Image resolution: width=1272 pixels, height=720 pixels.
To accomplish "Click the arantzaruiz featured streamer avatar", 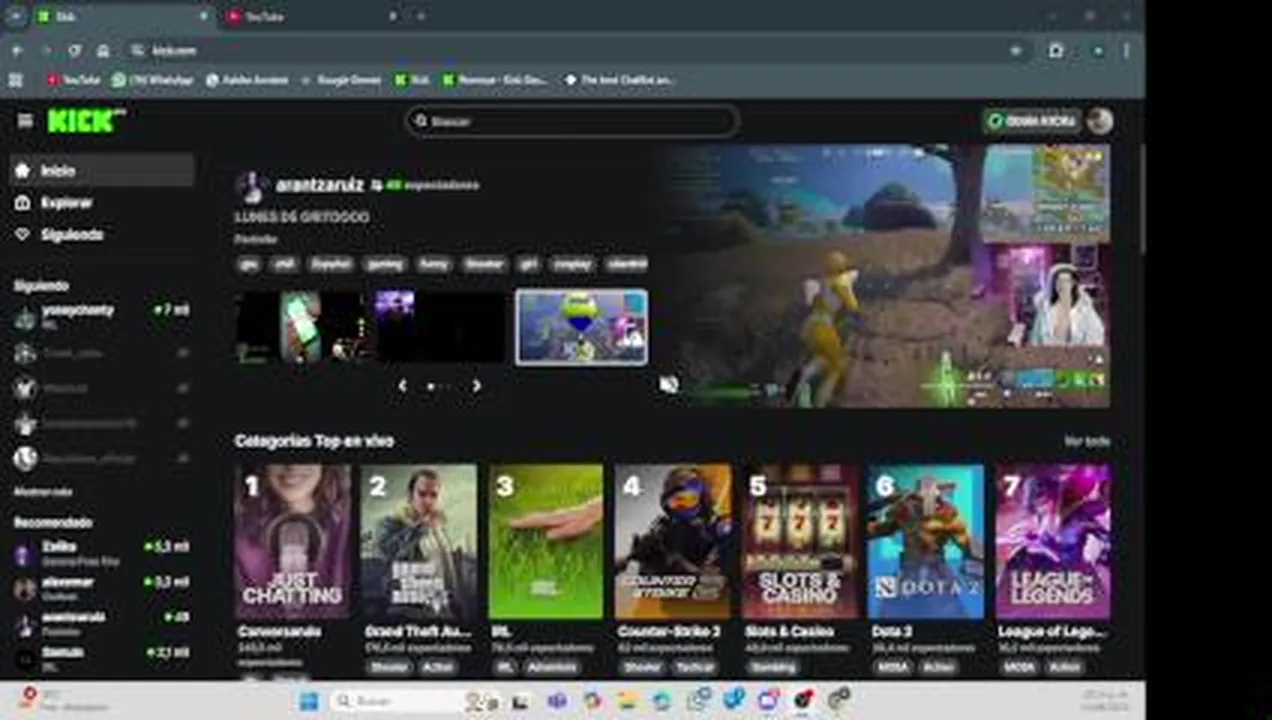I will tap(251, 186).
